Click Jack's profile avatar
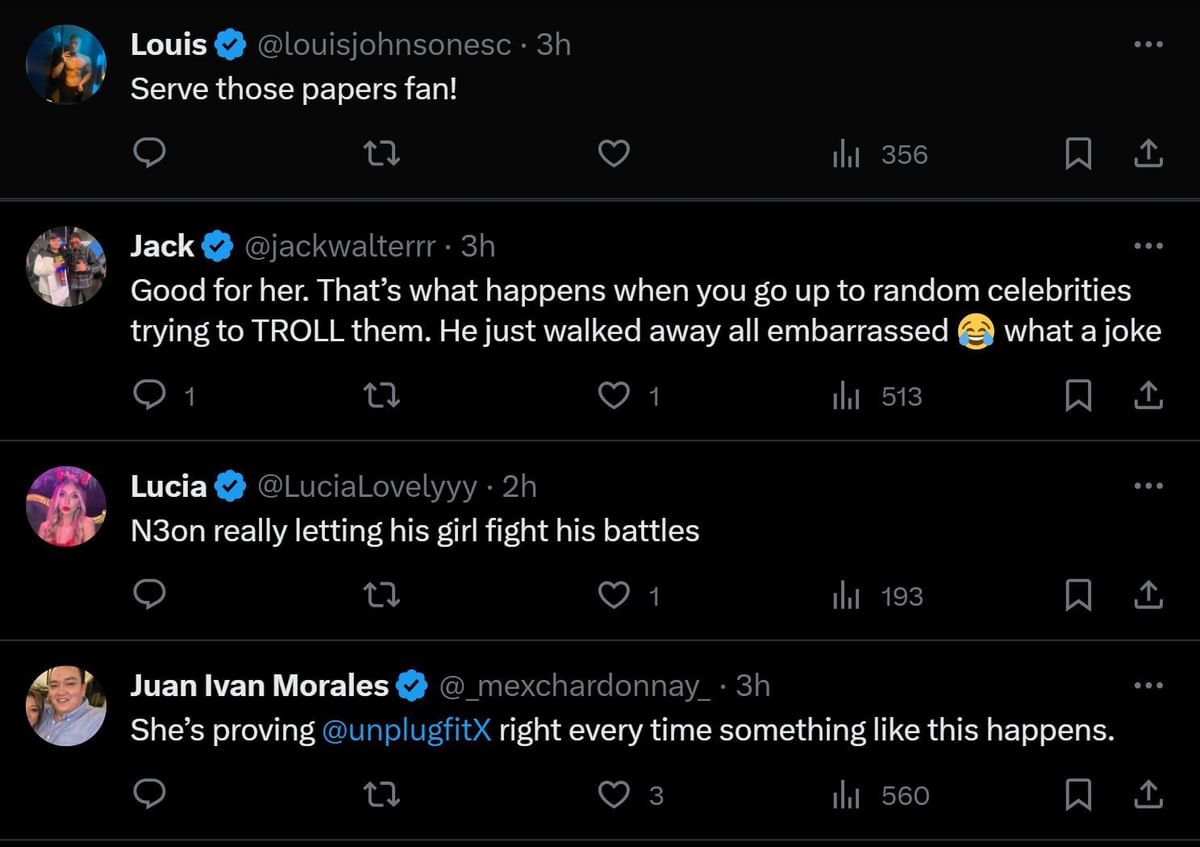 [x=66, y=266]
